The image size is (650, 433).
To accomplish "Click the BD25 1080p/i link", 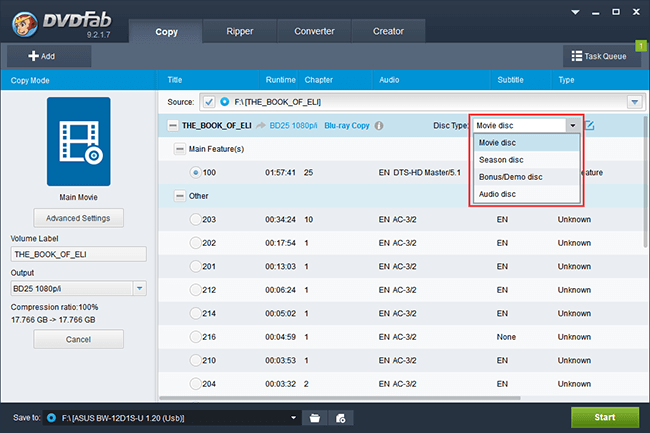I will (293, 126).
